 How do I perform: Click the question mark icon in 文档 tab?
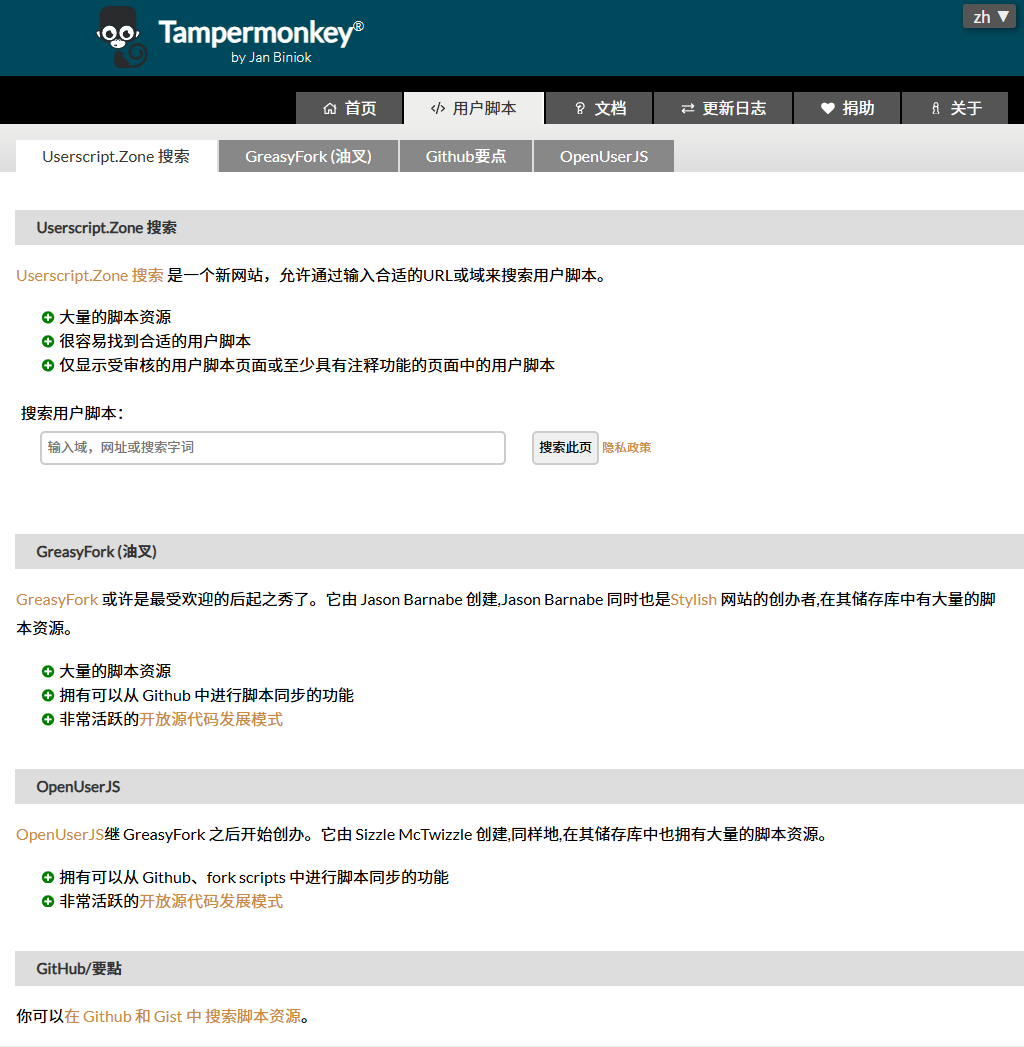point(580,109)
